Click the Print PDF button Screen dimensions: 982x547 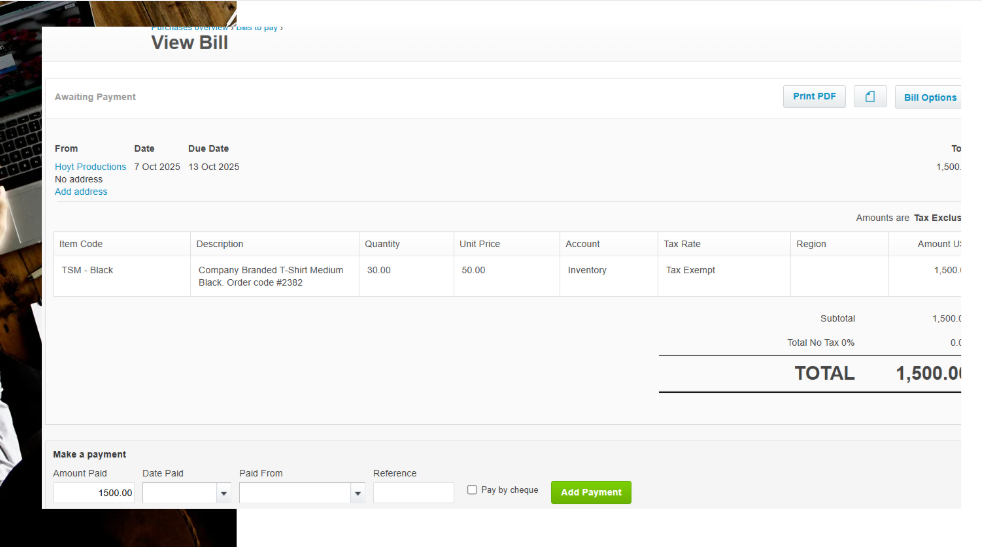(x=814, y=96)
